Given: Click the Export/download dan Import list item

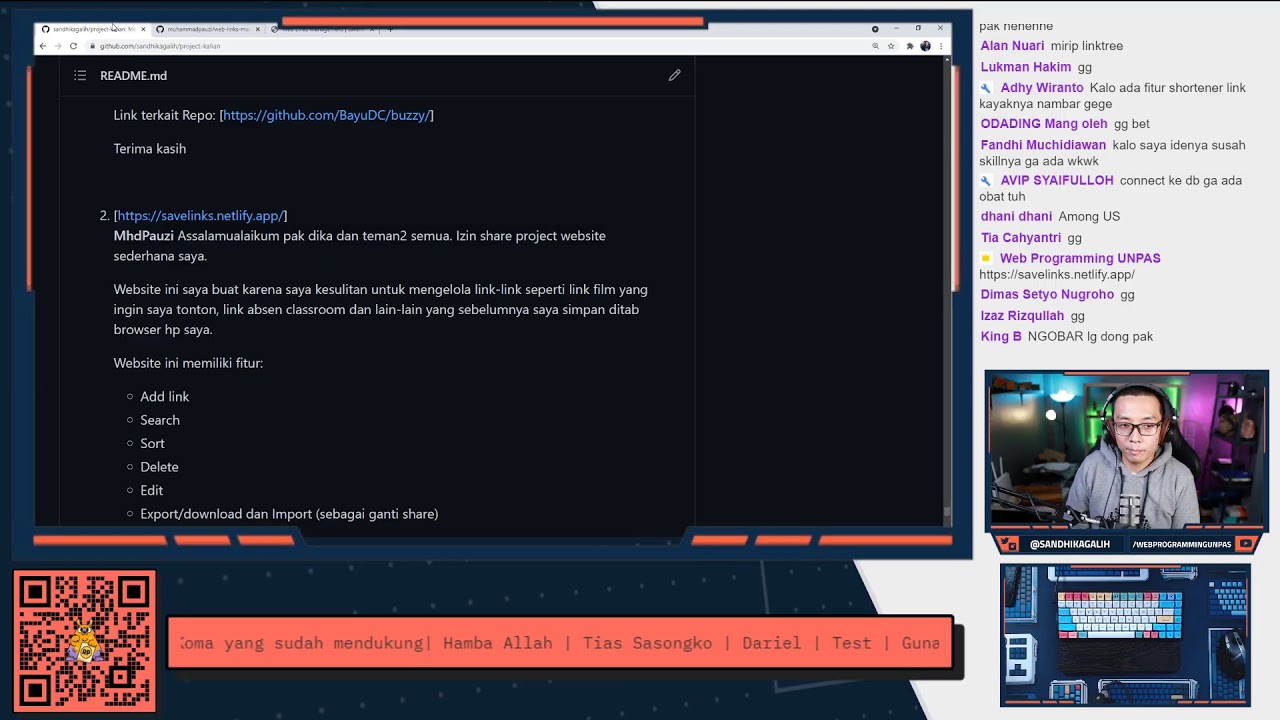Looking at the screenshot, I should tap(289, 514).
